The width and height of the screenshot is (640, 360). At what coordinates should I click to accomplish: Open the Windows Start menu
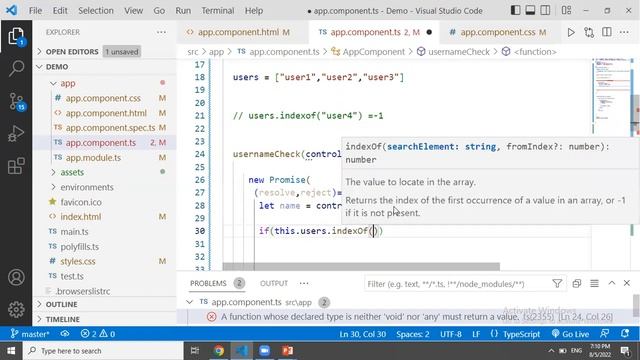tap(11, 351)
